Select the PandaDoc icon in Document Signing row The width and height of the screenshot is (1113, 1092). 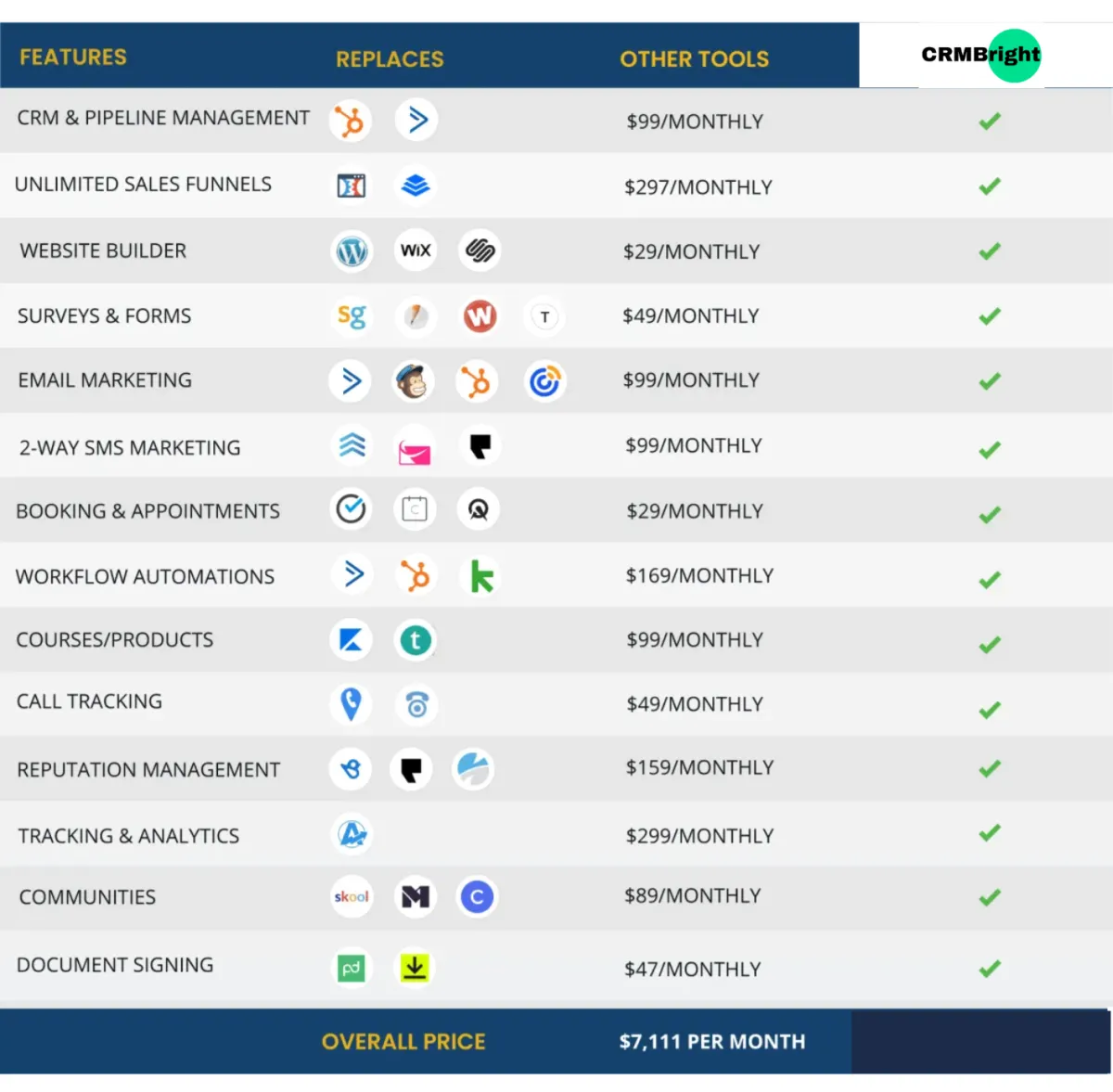[351, 969]
